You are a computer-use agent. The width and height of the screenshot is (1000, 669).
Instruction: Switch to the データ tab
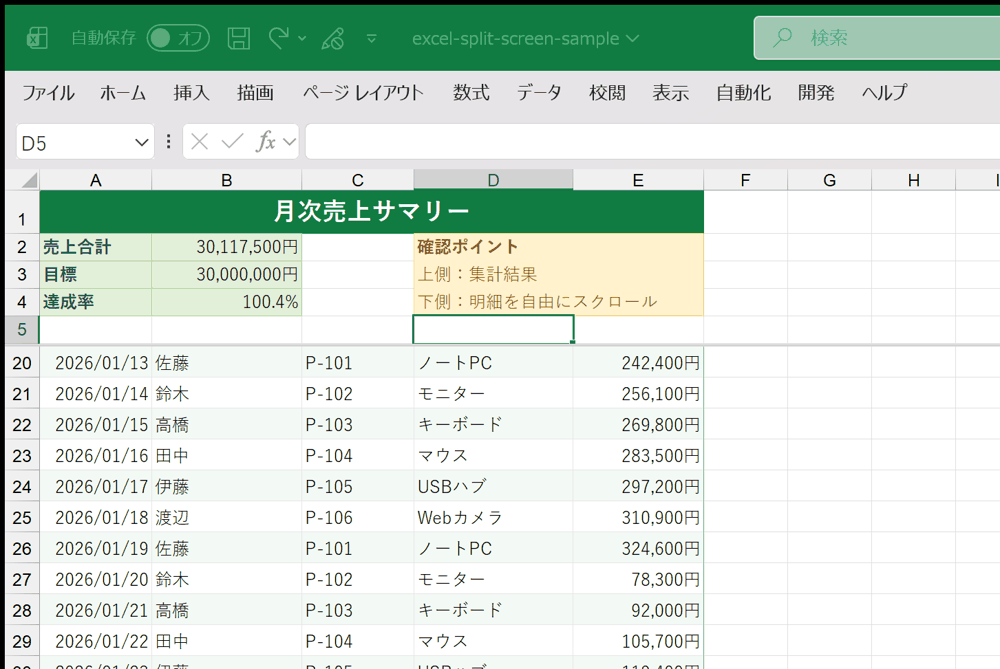(x=539, y=93)
